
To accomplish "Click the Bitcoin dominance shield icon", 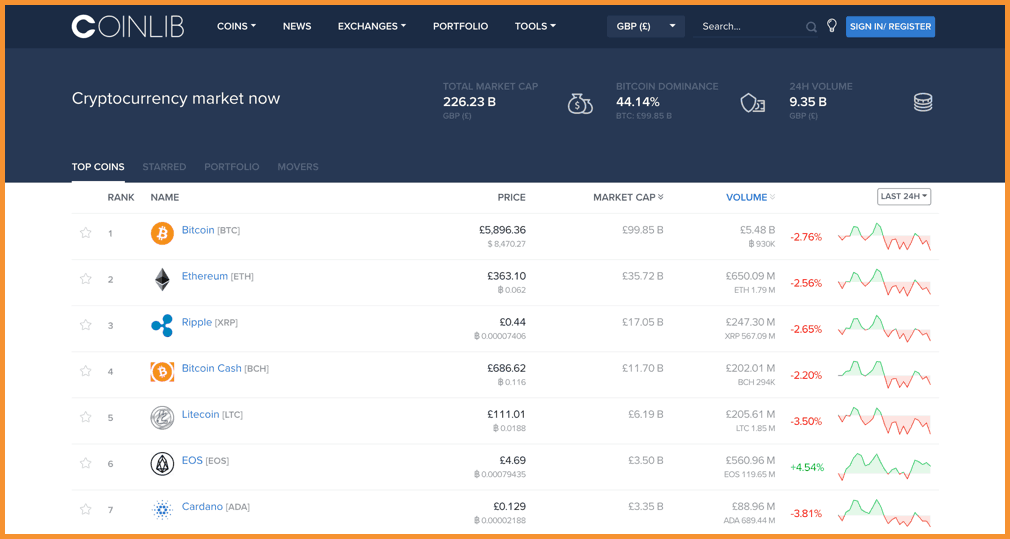I will 752,103.
